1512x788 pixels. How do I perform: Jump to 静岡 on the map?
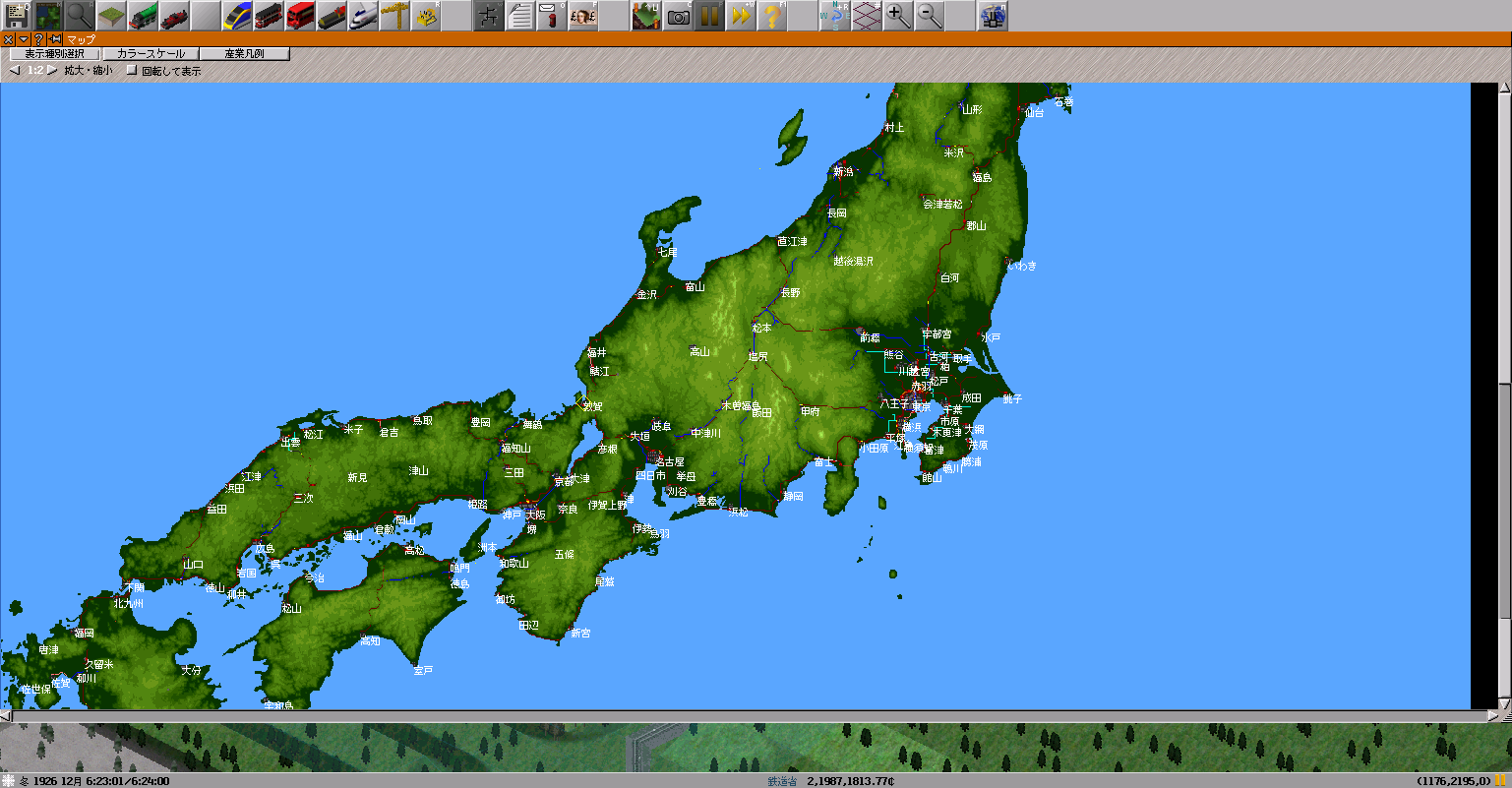click(x=793, y=496)
